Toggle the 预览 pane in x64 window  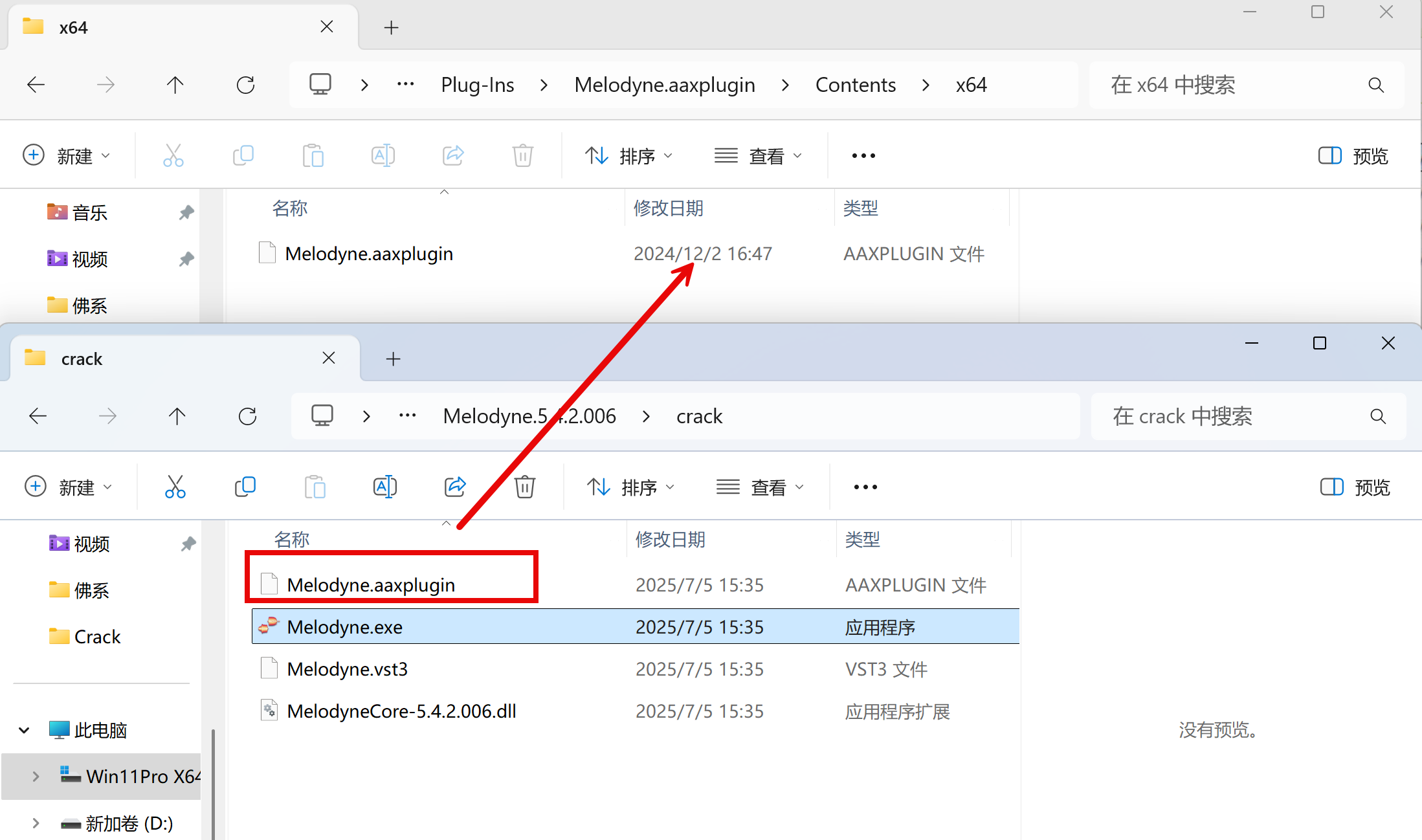click(x=1353, y=156)
